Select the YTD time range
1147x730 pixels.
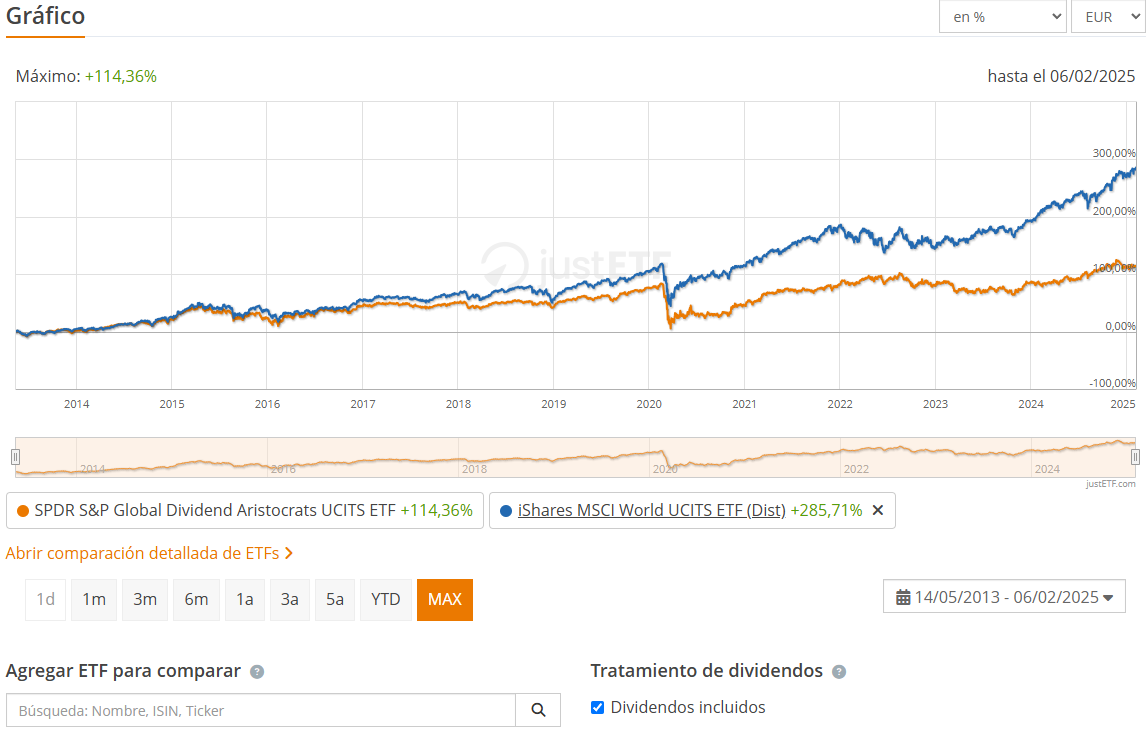click(386, 600)
